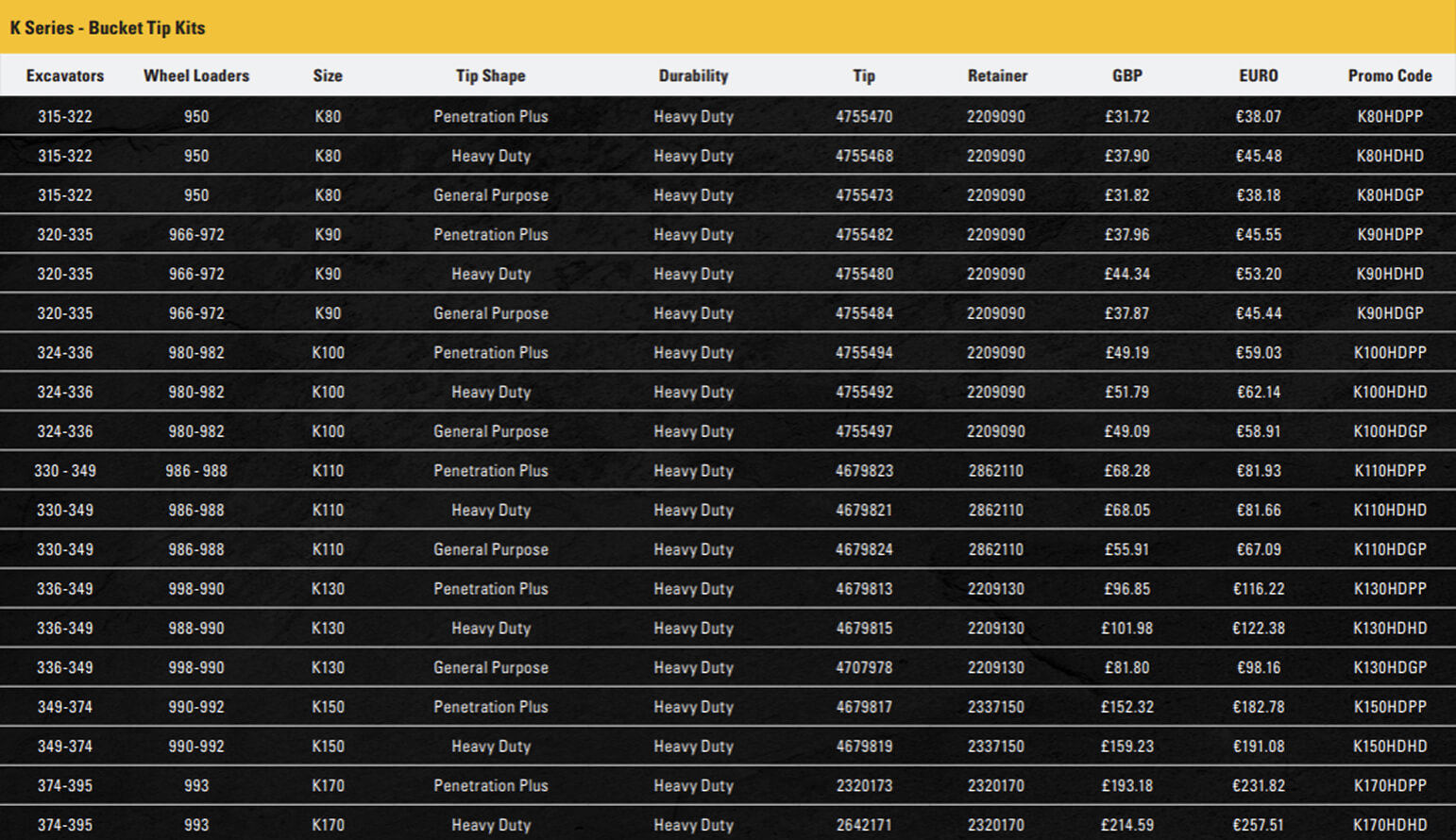Screen dimensions: 1456x840
Task: Click tip part number 4707978
Action: tap(863, 667)
